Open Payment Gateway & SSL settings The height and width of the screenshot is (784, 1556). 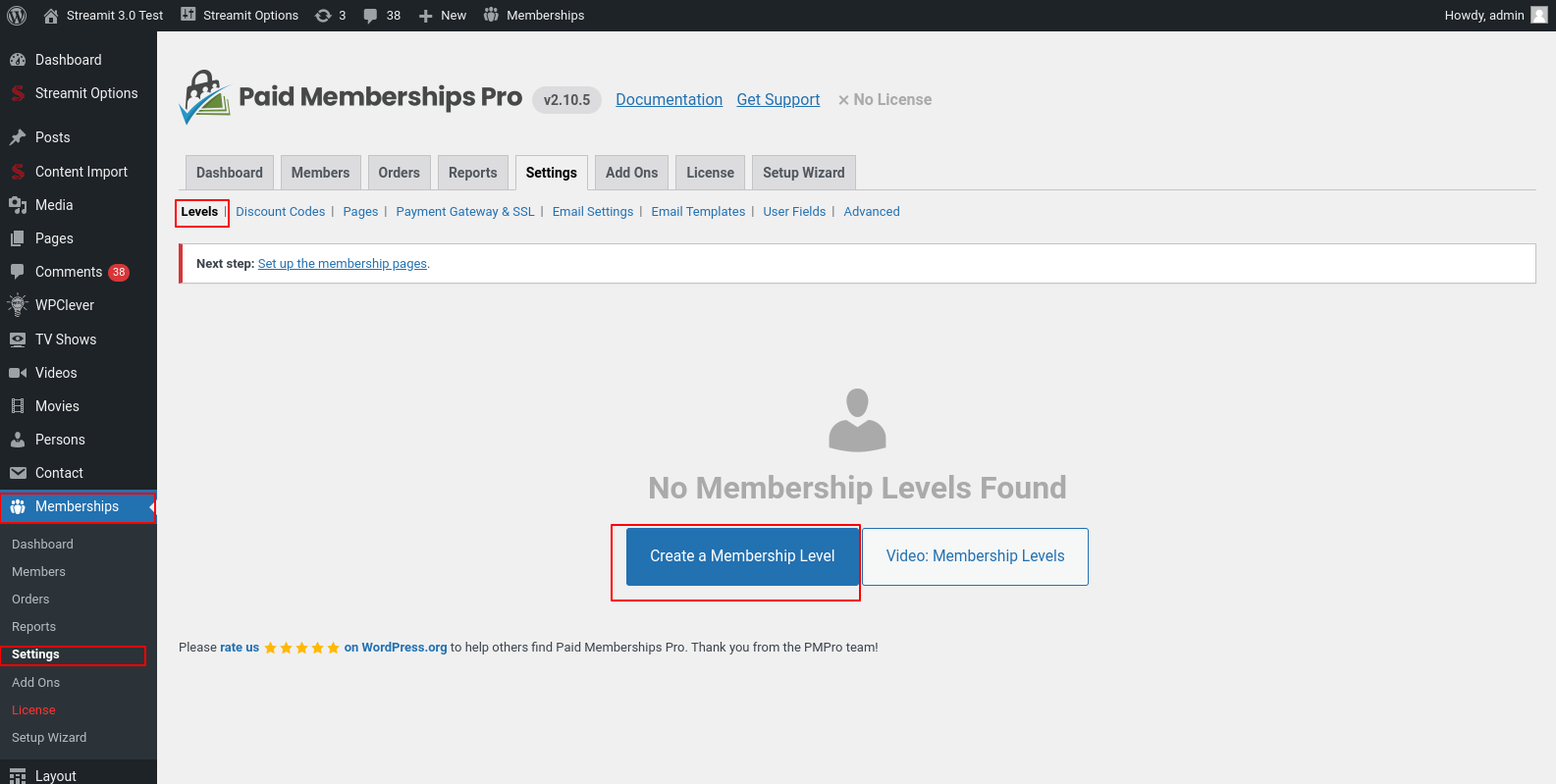(x=465, y=212)
